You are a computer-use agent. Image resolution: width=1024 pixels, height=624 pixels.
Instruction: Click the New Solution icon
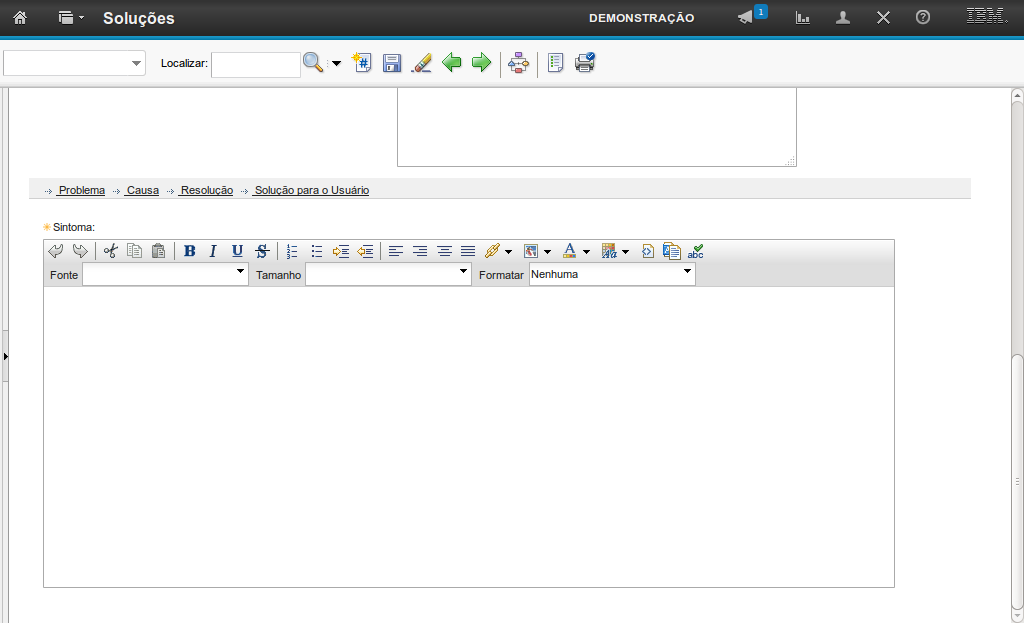(x=362, y=63)
